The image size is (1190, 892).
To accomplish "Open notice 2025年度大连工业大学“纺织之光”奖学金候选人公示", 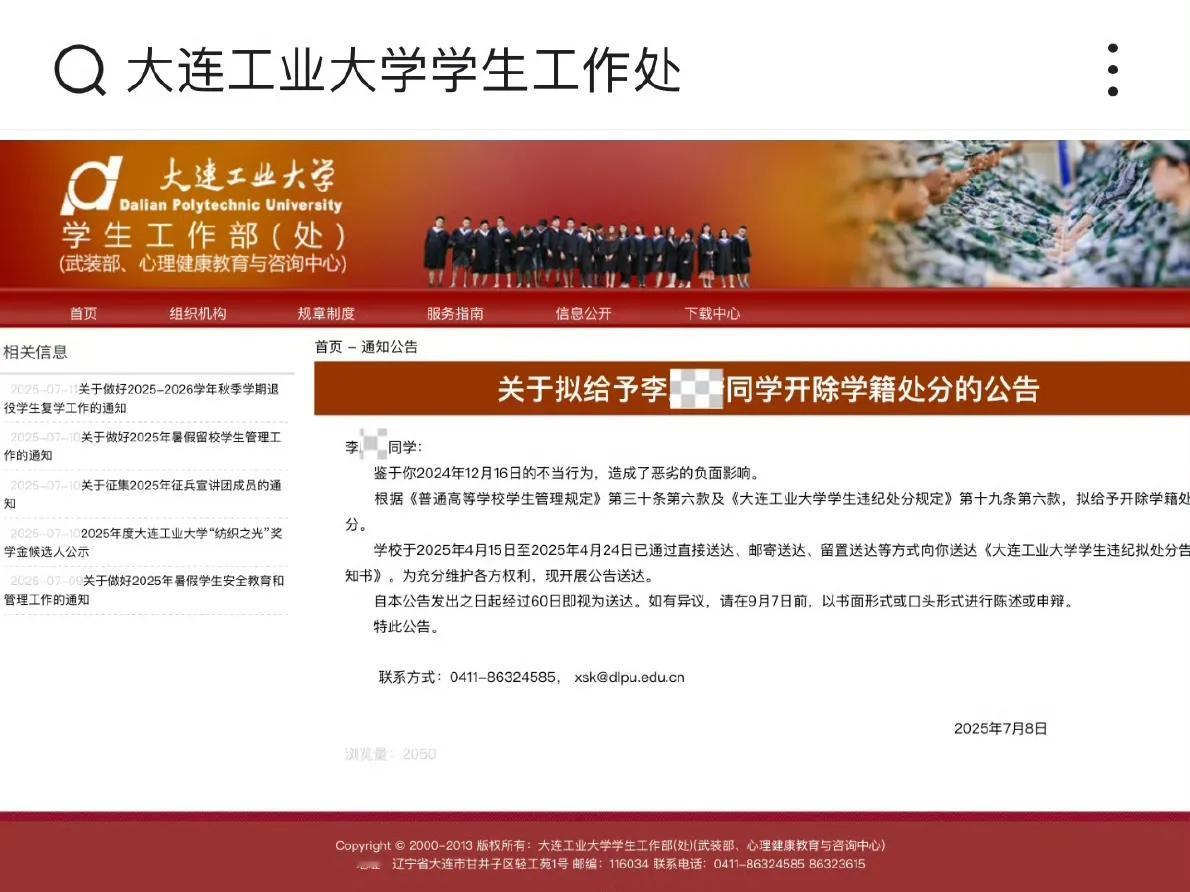I will [143, 542].
